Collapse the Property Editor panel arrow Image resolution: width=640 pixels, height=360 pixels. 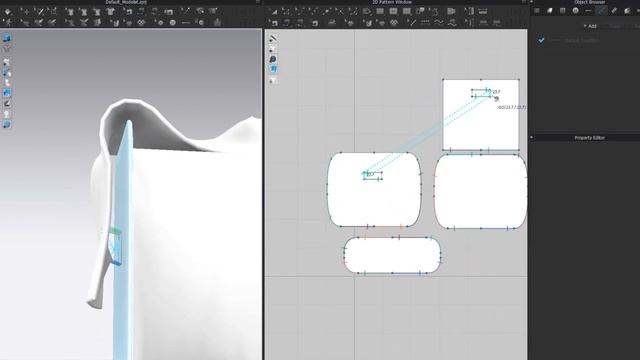click(531, 138)
